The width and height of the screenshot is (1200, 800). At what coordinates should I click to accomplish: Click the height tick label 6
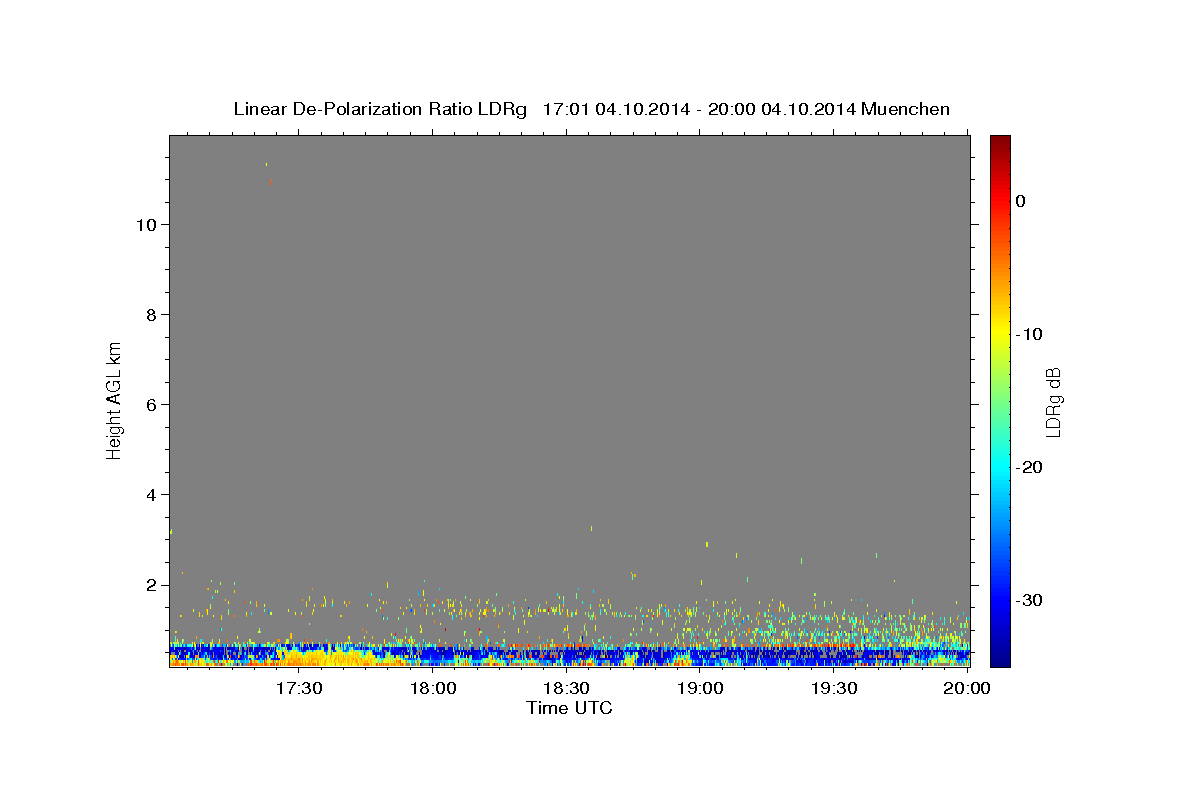coord(149,405)
